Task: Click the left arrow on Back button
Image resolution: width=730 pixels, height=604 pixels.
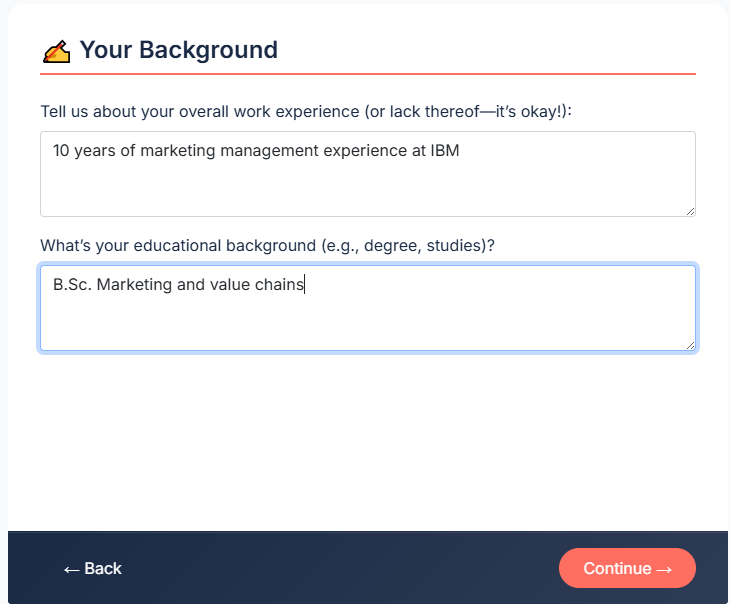Action: click(x=71, y=569)
